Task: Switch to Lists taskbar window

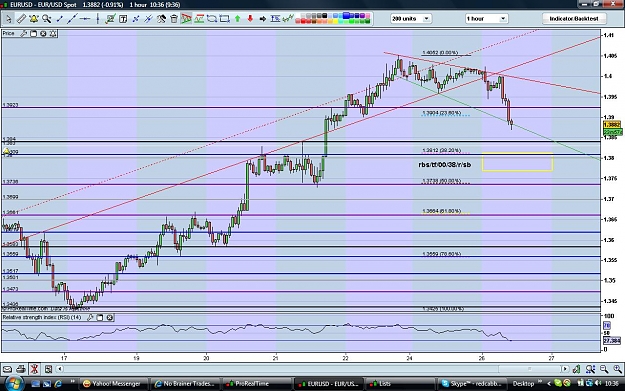Action: (x=400, y=384)
